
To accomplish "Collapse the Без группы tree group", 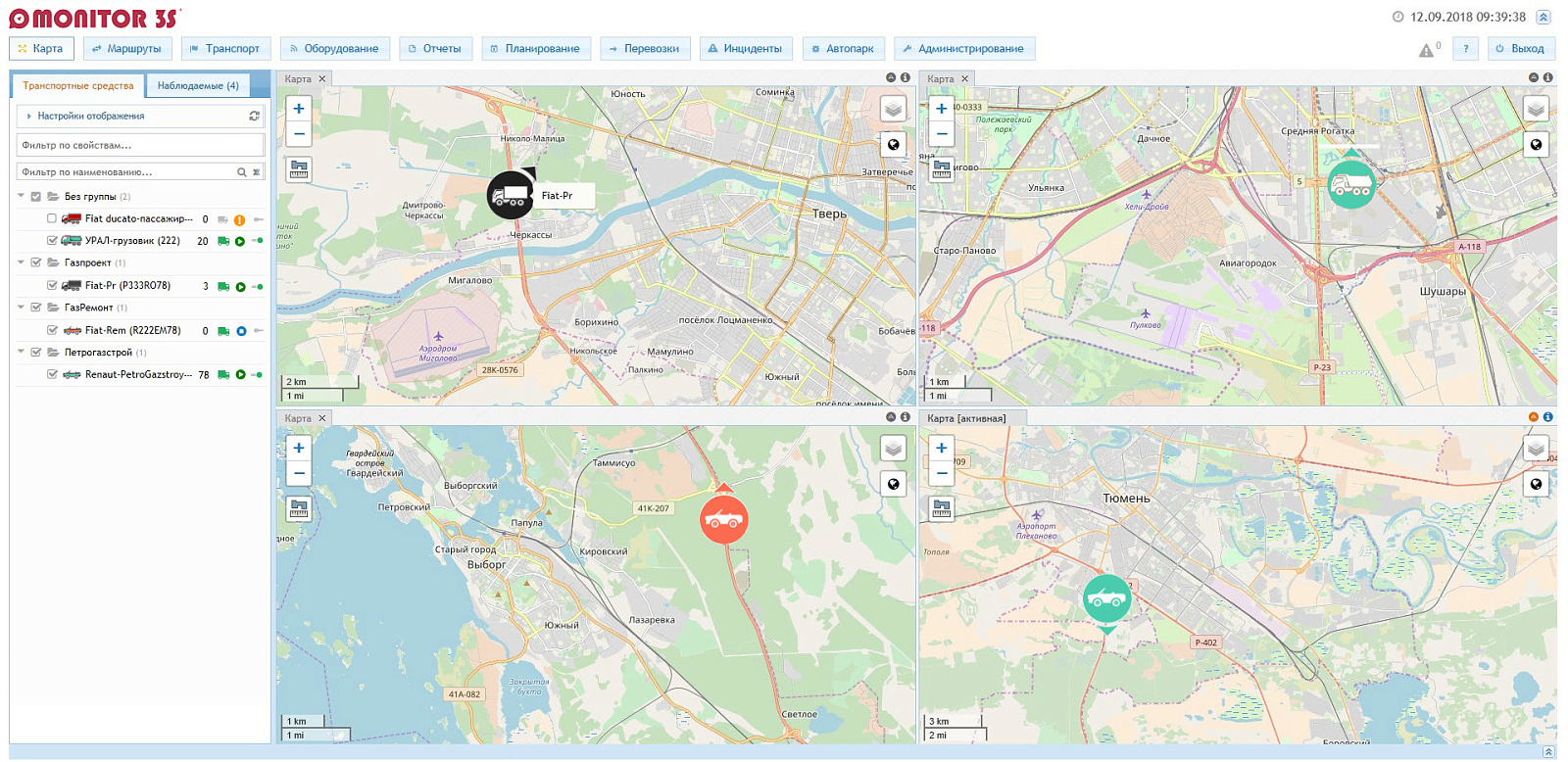I will click(x=21, y=196).
